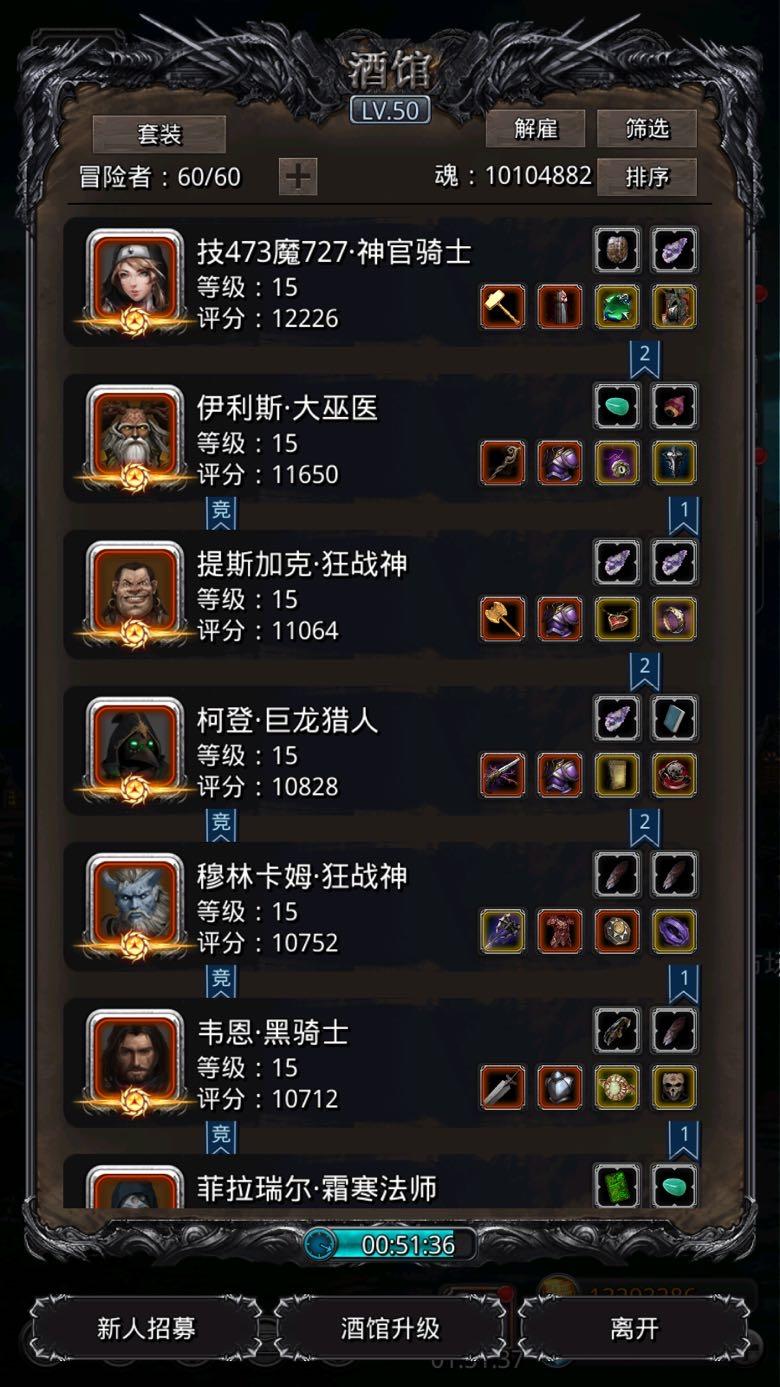Select the green gem accessory of 伊利斯·大巫医
Screen dimensions: 780x1387
pyautogui.click(x=617, y=405)
